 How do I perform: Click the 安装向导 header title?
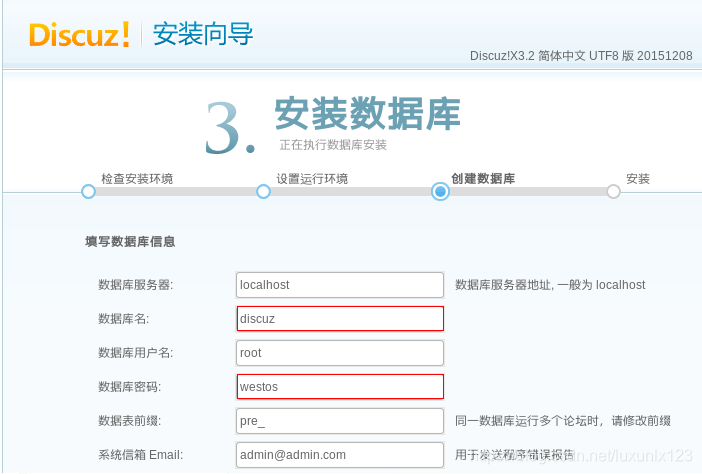(203, 34)
